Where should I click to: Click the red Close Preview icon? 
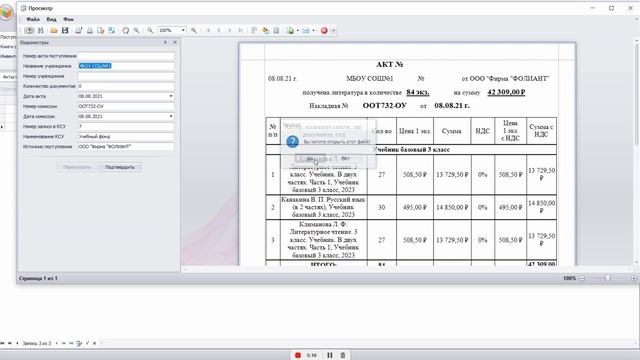[x=324, y=30]
